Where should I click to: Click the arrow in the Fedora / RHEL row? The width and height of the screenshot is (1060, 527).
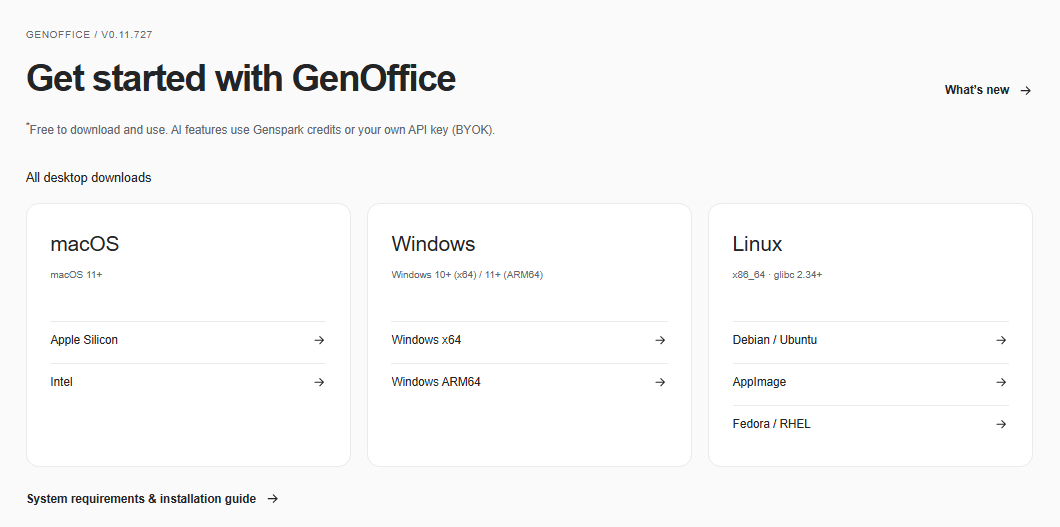pos(1002,424)
